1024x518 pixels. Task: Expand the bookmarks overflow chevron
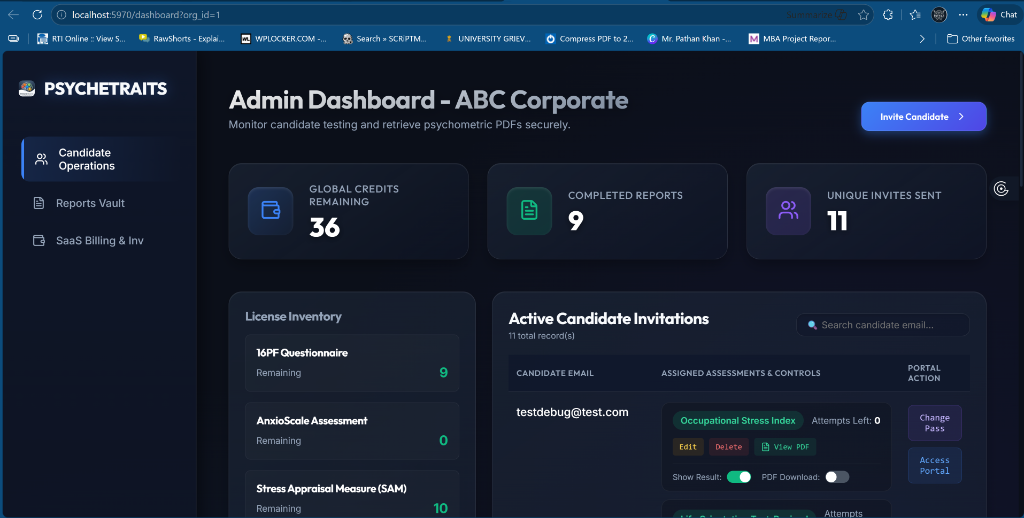pos(921,39)
